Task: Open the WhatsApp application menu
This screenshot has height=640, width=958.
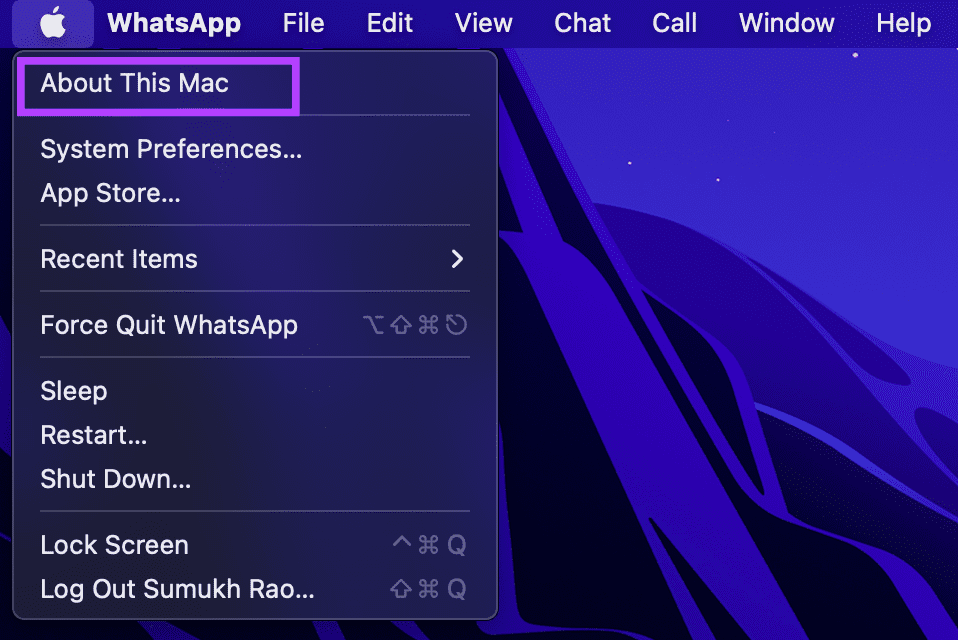Action: click(x=174, y=23)
